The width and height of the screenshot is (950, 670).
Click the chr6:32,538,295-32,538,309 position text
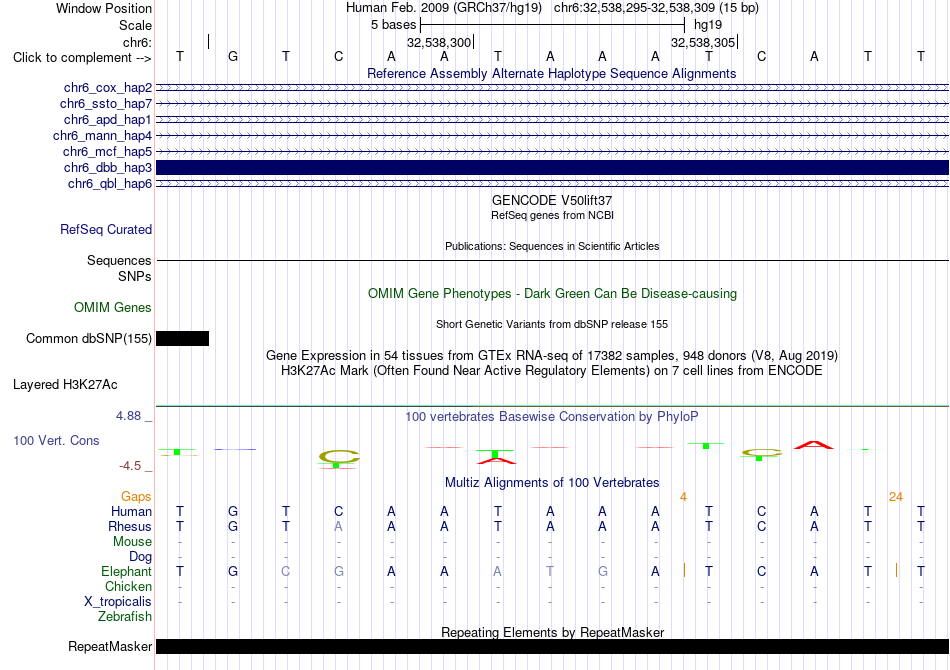click(656, 8)
